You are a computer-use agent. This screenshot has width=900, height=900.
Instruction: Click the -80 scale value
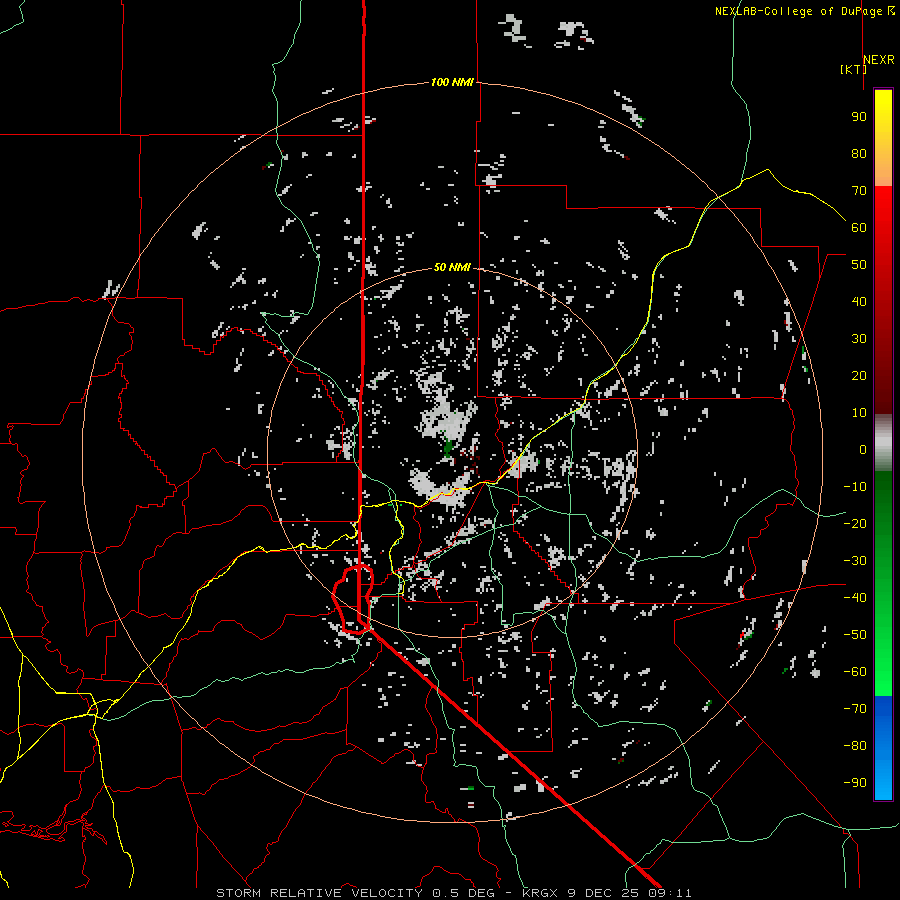[855, 746]
